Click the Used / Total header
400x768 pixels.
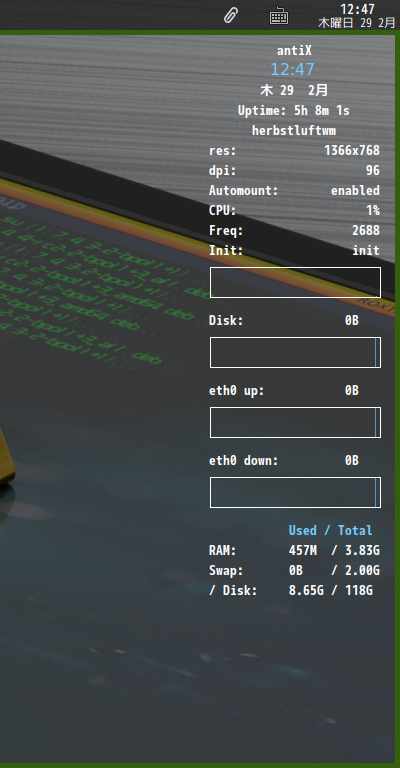[x=330, y=530]
